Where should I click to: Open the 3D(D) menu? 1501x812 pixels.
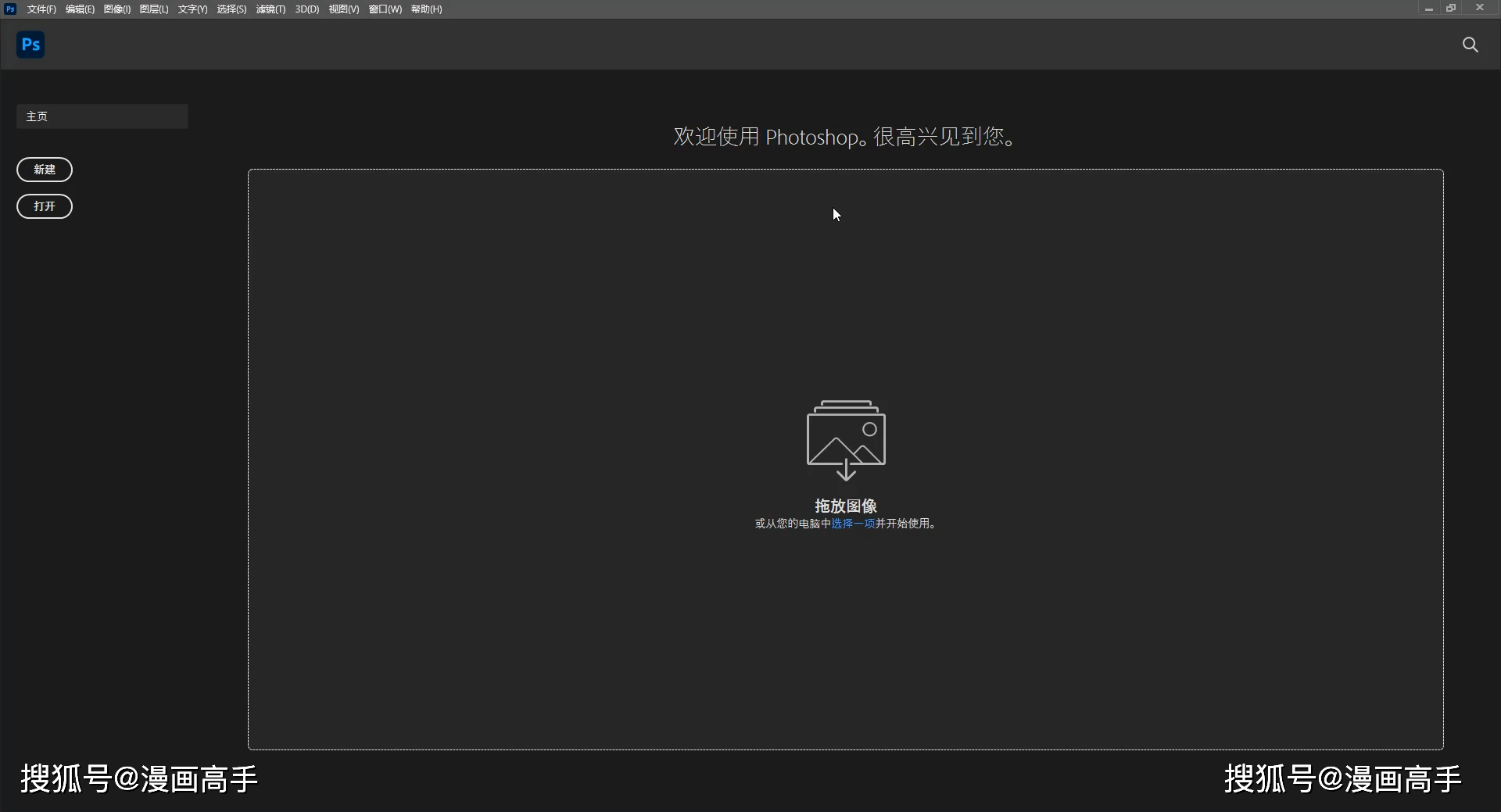click(x=307, y=9)
